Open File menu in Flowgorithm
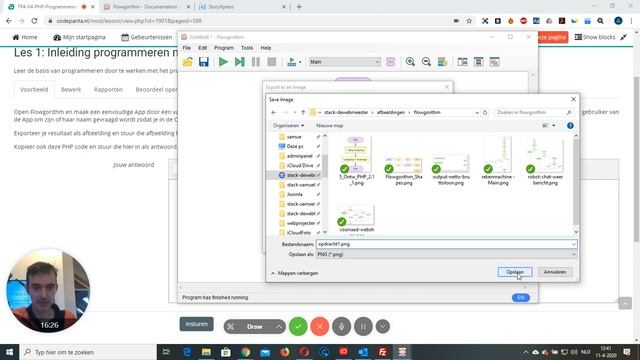This screenshot has width=640, height=360. tap(187, 48)
